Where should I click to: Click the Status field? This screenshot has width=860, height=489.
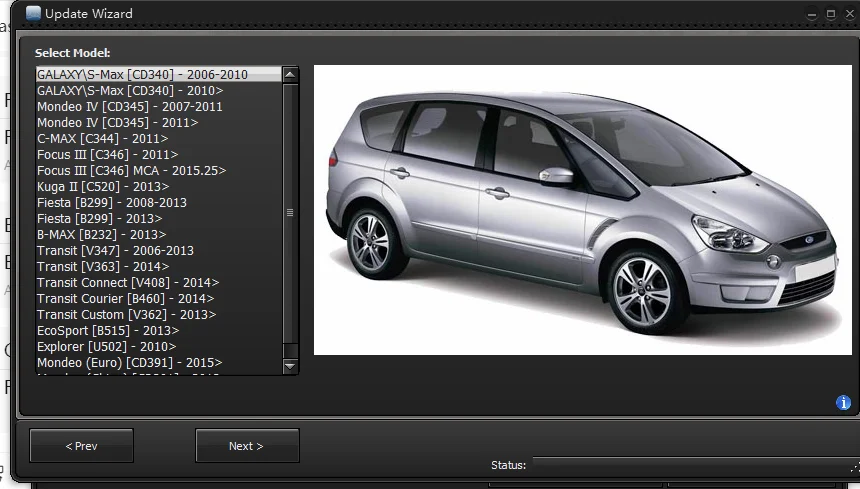pyautogui.click(x=695, y=464)
